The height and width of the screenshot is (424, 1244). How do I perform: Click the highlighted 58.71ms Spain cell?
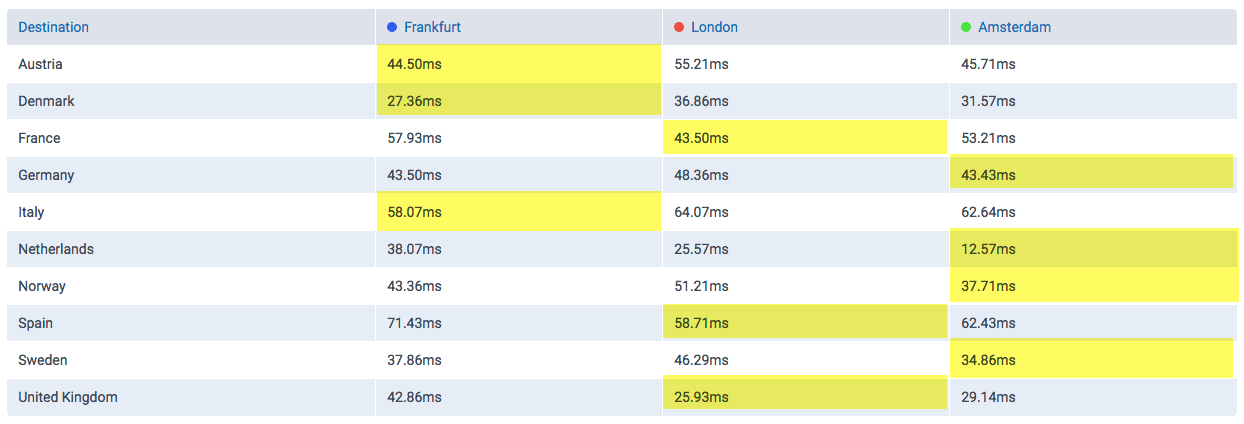point(805,322)
